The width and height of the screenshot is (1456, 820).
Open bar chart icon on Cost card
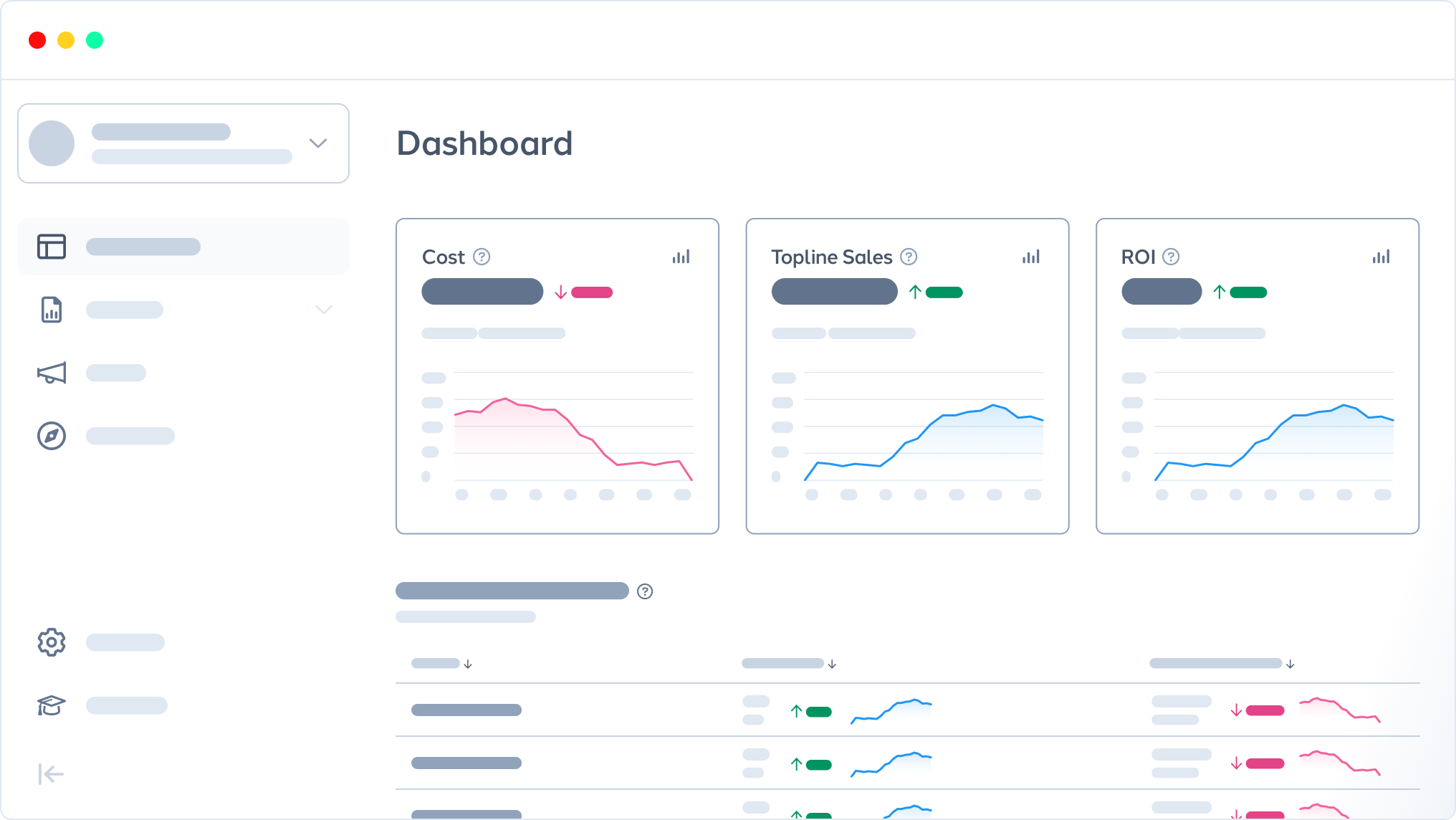click(x=681, y=257)
